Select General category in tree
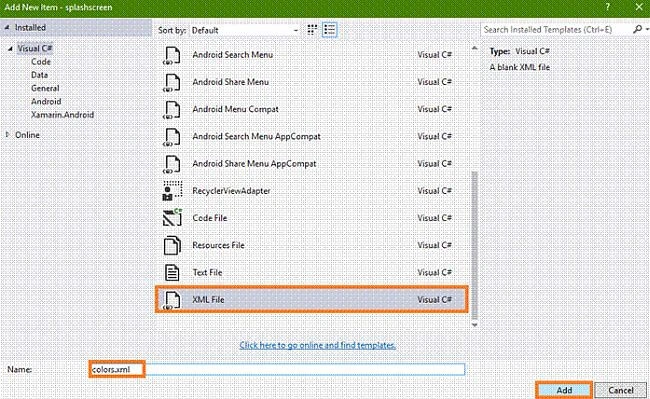The image size is (650, 399). (45, 88)
